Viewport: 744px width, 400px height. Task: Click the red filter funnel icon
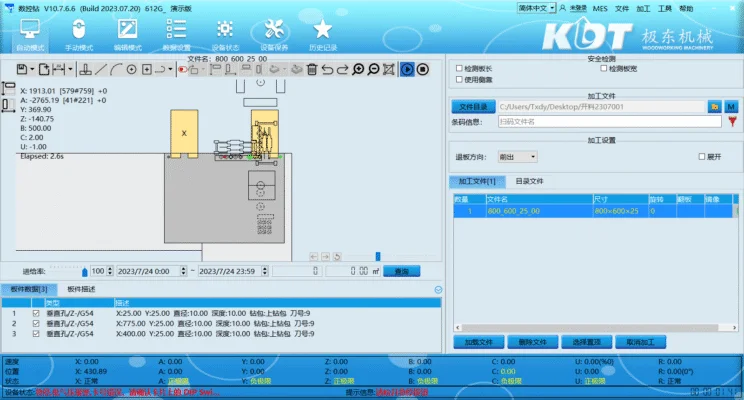pos(182,69)
